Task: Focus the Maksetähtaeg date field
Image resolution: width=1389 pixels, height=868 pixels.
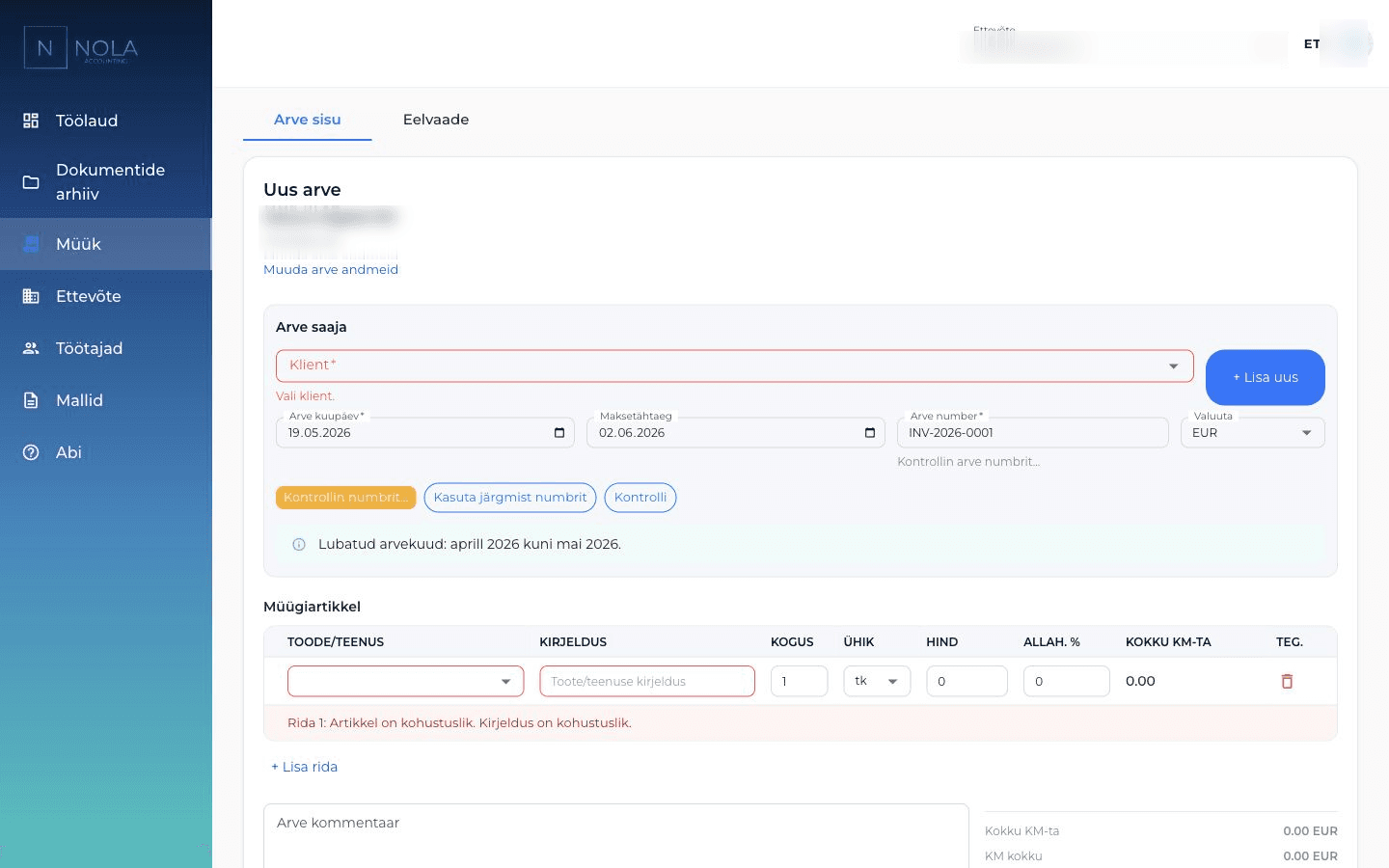Action: point(736,433)
